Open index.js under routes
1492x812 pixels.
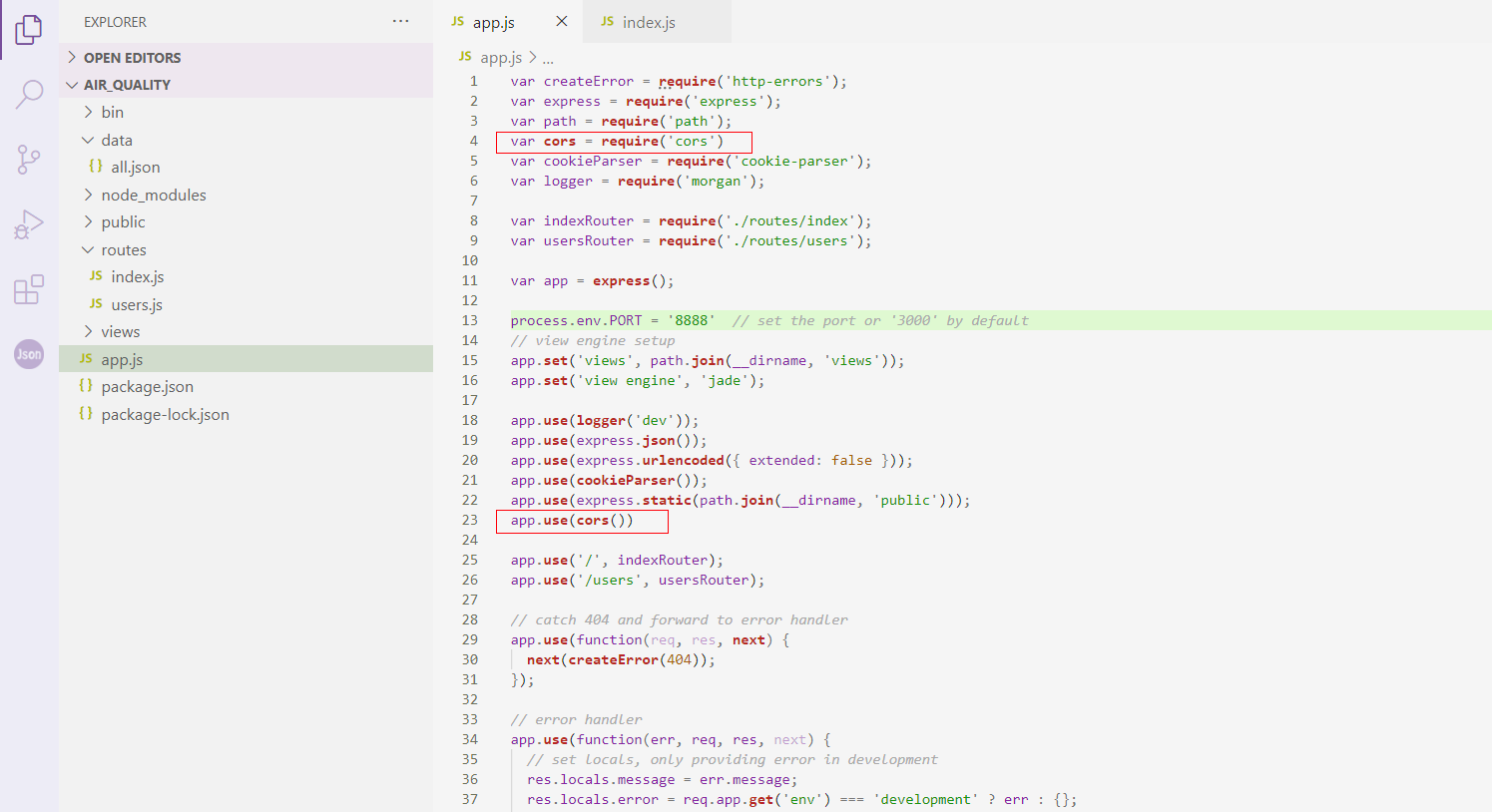coord(138,276)
